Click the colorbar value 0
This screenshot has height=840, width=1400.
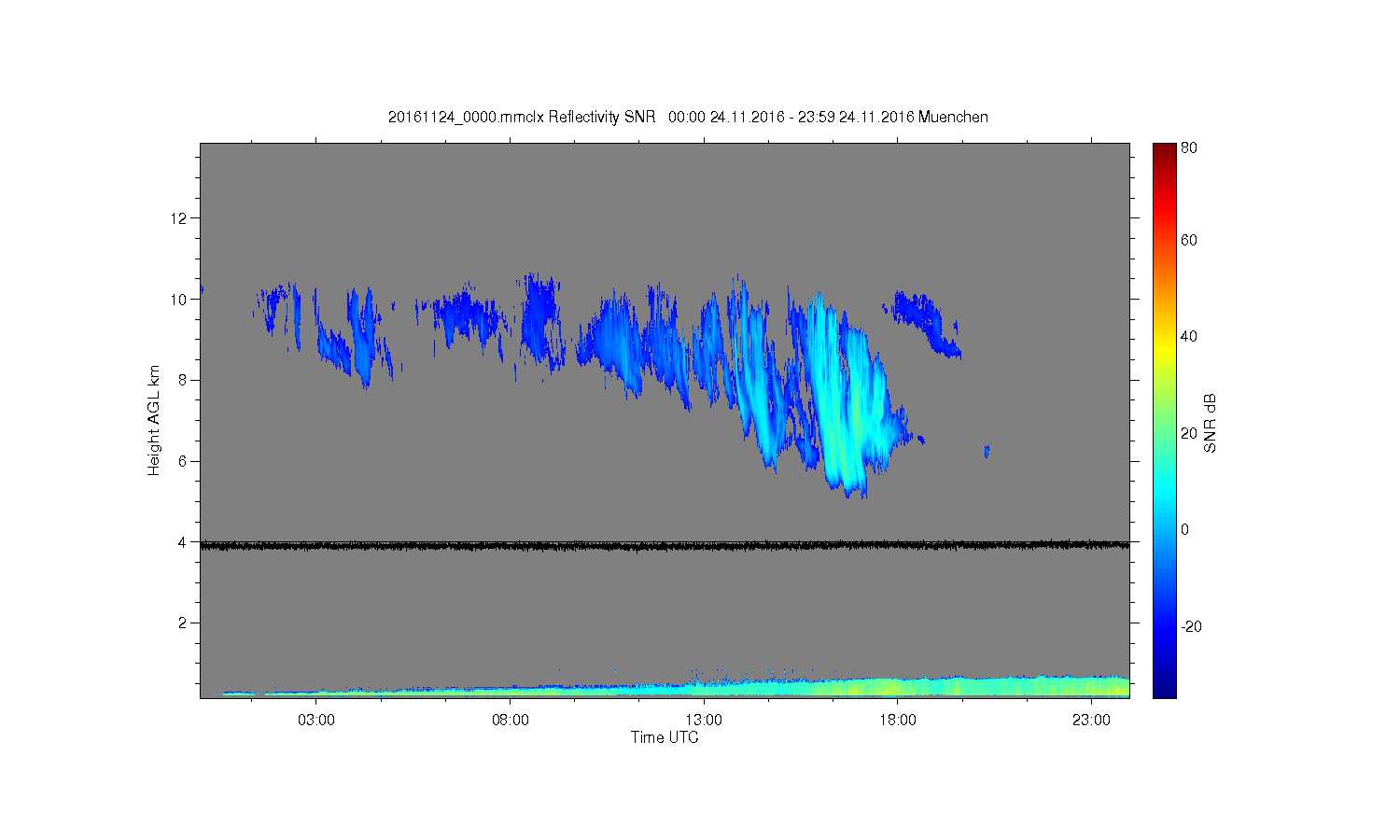1185,529
